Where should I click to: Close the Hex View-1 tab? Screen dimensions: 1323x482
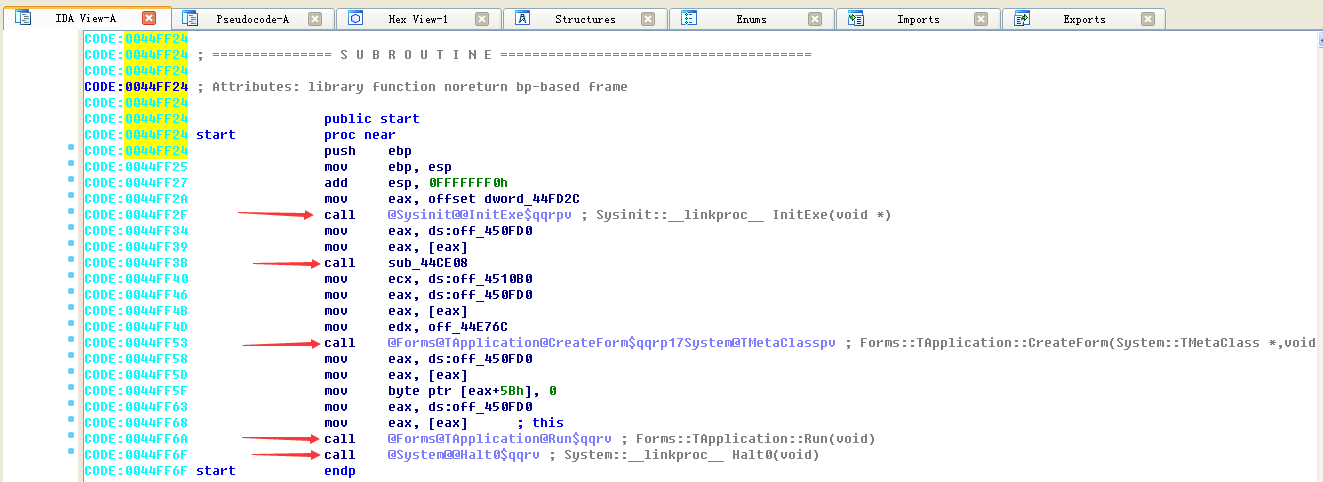482,19
